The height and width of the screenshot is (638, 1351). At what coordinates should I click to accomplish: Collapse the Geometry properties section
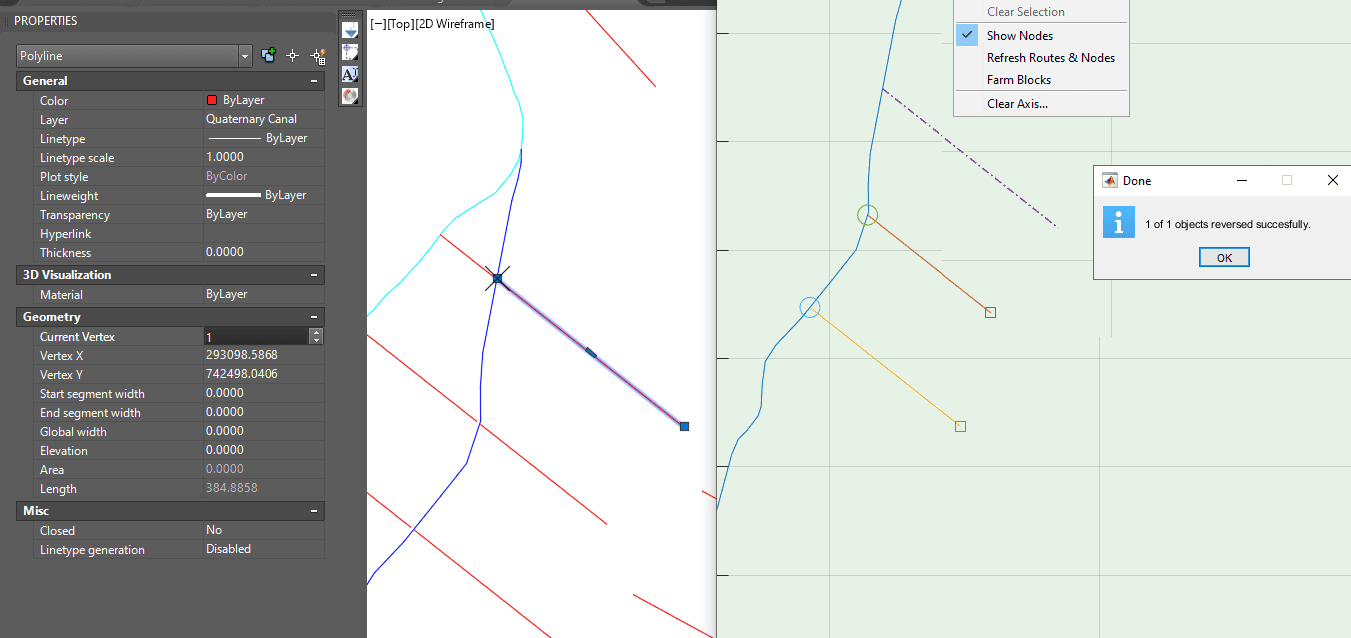tap(314, 317)
